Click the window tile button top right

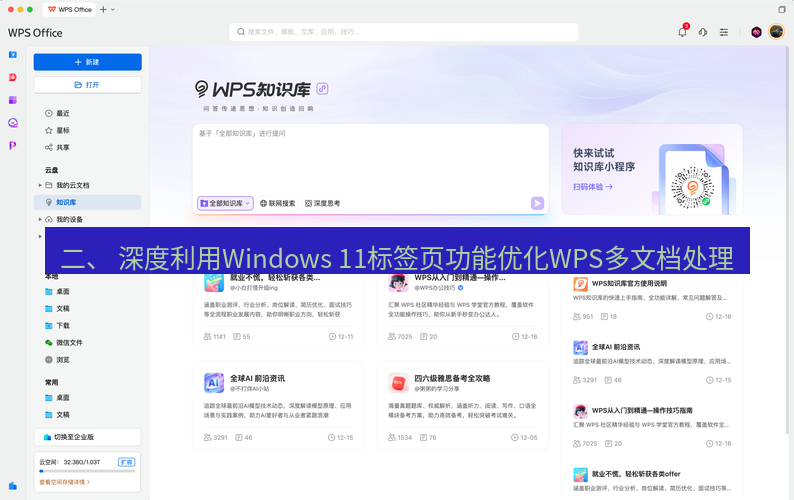[782, 9]
